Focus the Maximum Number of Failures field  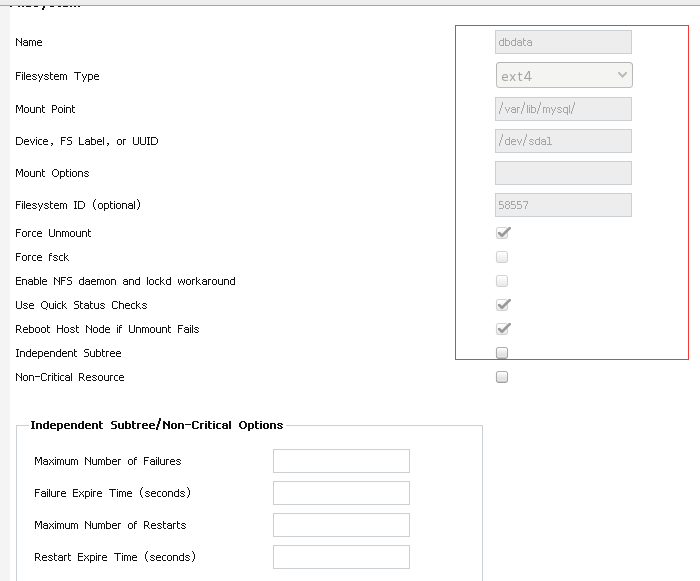pyautogui.click(x=341, y=461)
